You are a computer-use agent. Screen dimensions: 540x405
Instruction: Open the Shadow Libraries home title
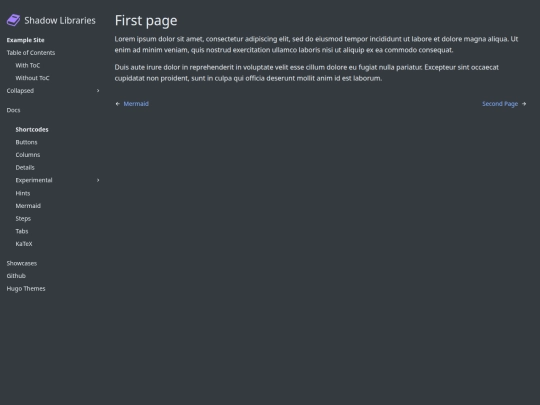pos(60,20)
